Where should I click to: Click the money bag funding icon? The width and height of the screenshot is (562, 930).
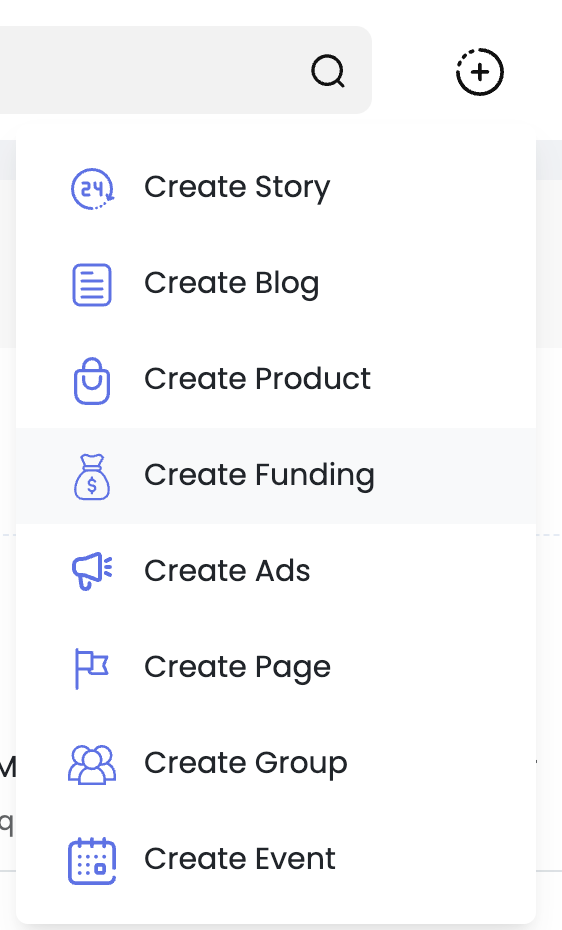coord(92,476)
